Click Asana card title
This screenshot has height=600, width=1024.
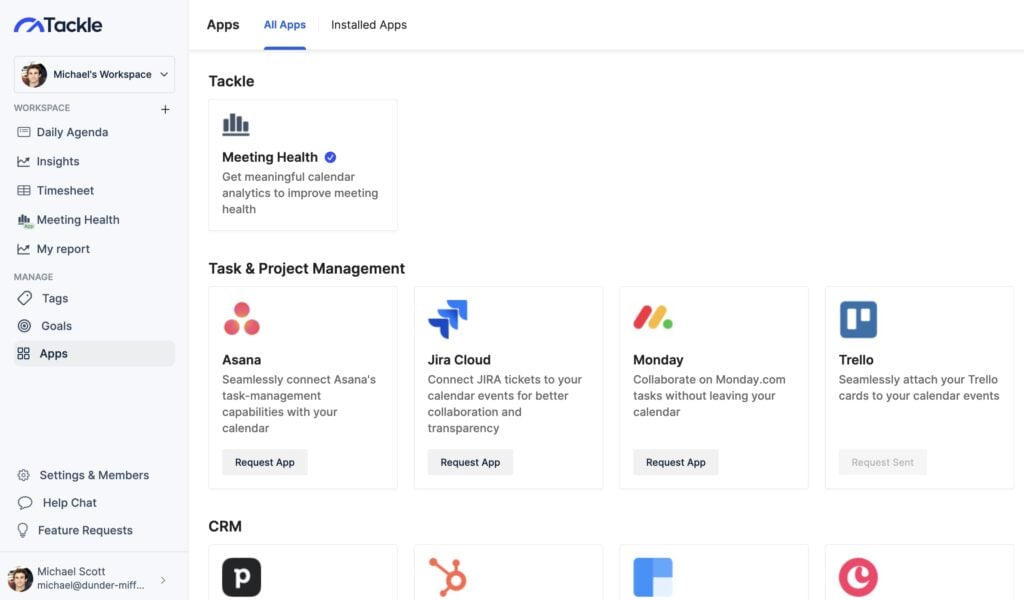(242, 360)
